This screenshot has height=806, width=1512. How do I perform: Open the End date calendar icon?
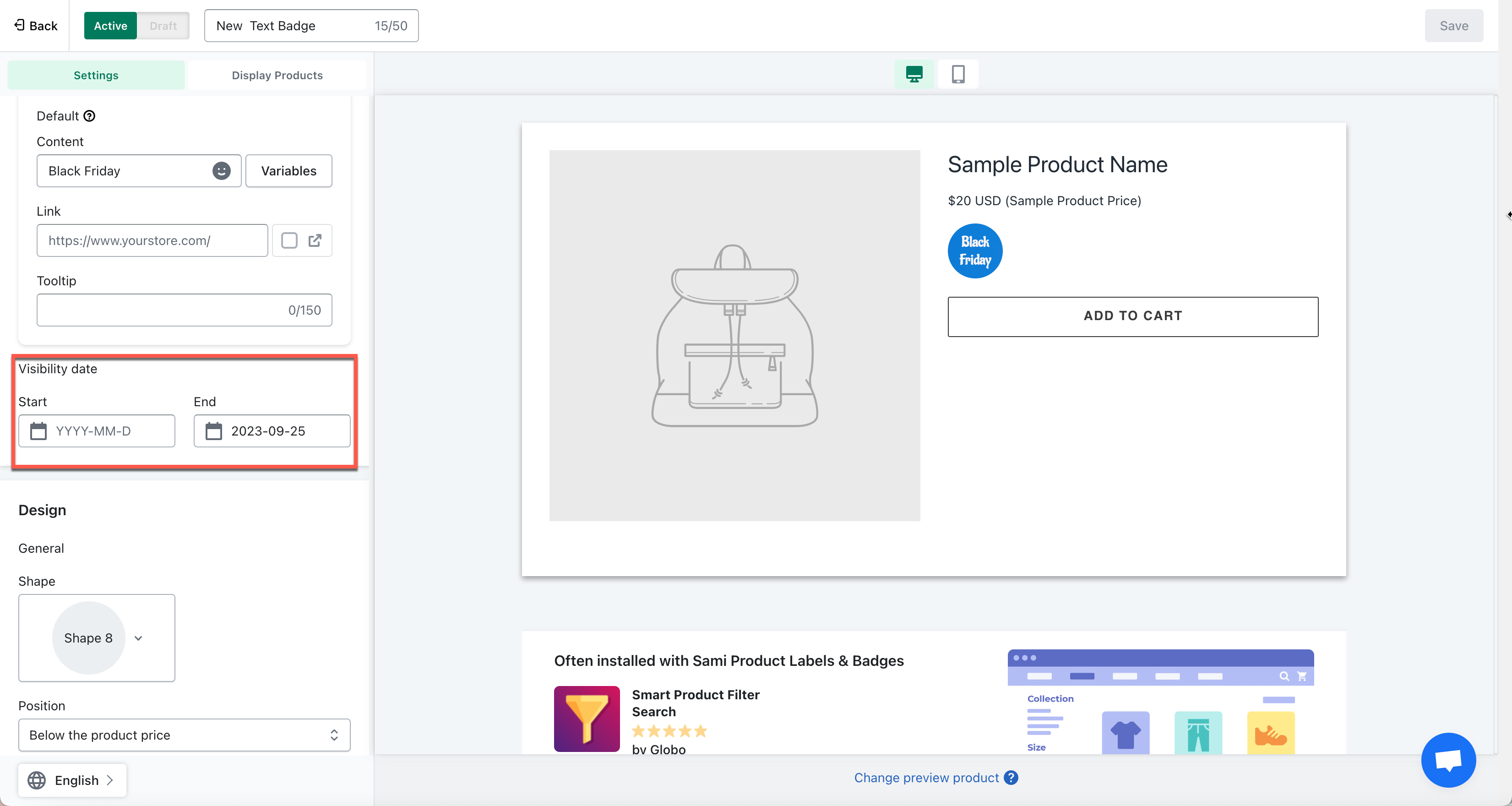tap(214, 431)
